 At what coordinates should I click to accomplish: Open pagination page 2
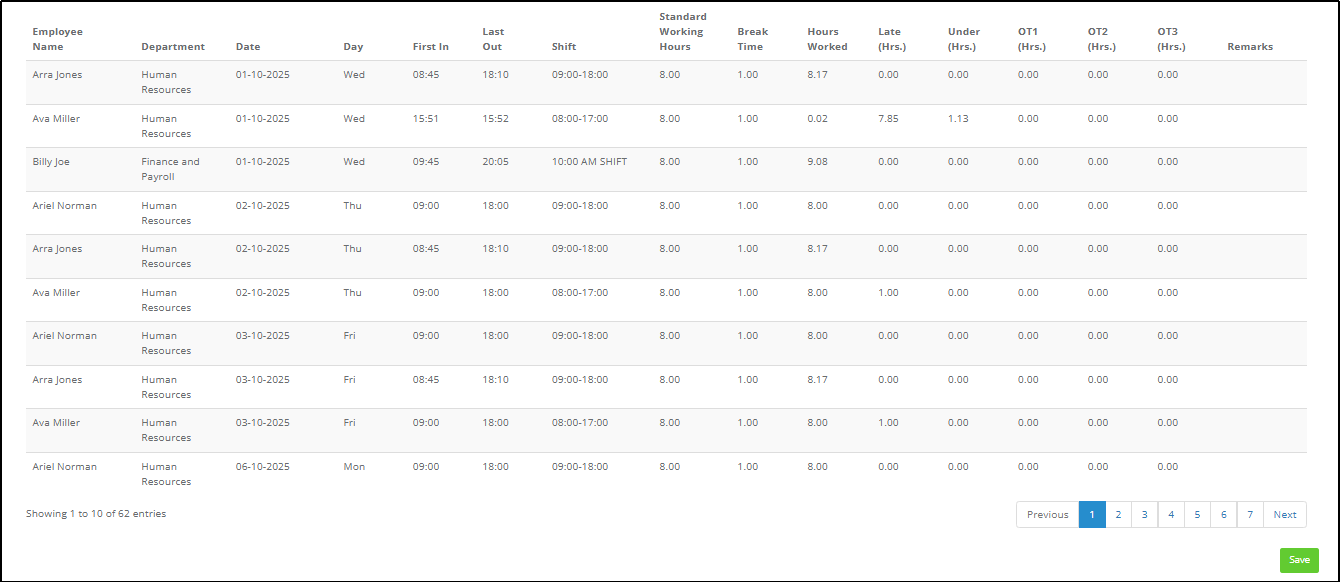tap(1118, 514)
